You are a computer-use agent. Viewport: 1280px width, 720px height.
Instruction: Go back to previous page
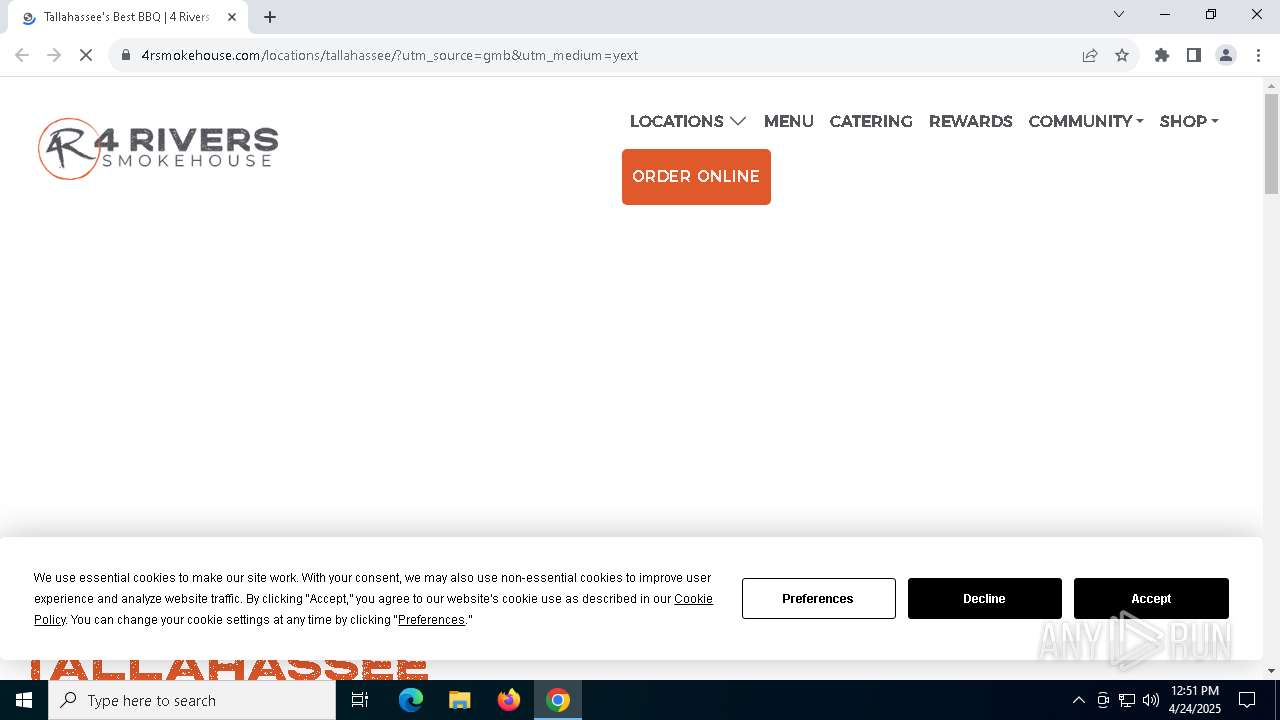[x=22, y=55]
